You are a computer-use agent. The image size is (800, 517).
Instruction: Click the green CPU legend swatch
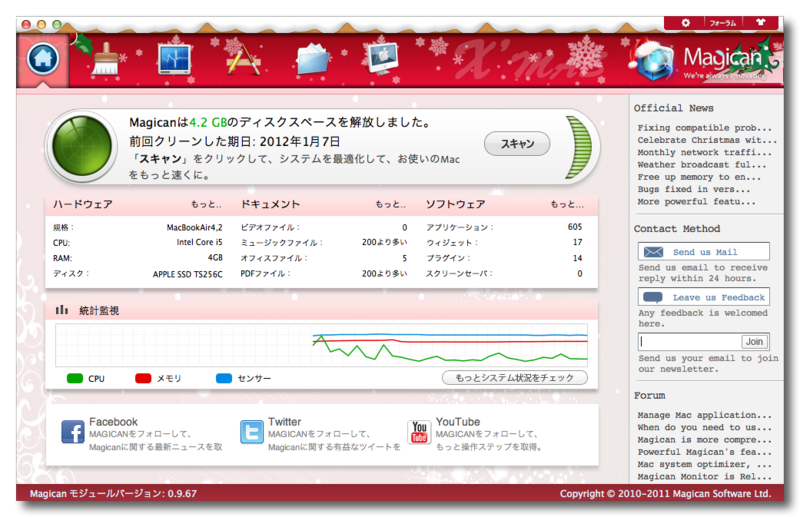click(75, 379)
